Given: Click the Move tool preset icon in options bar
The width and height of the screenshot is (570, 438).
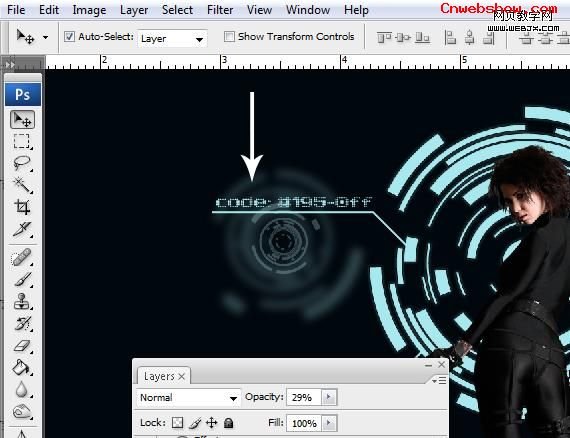Looking at the screenshot, I should (x=25, y=37).
